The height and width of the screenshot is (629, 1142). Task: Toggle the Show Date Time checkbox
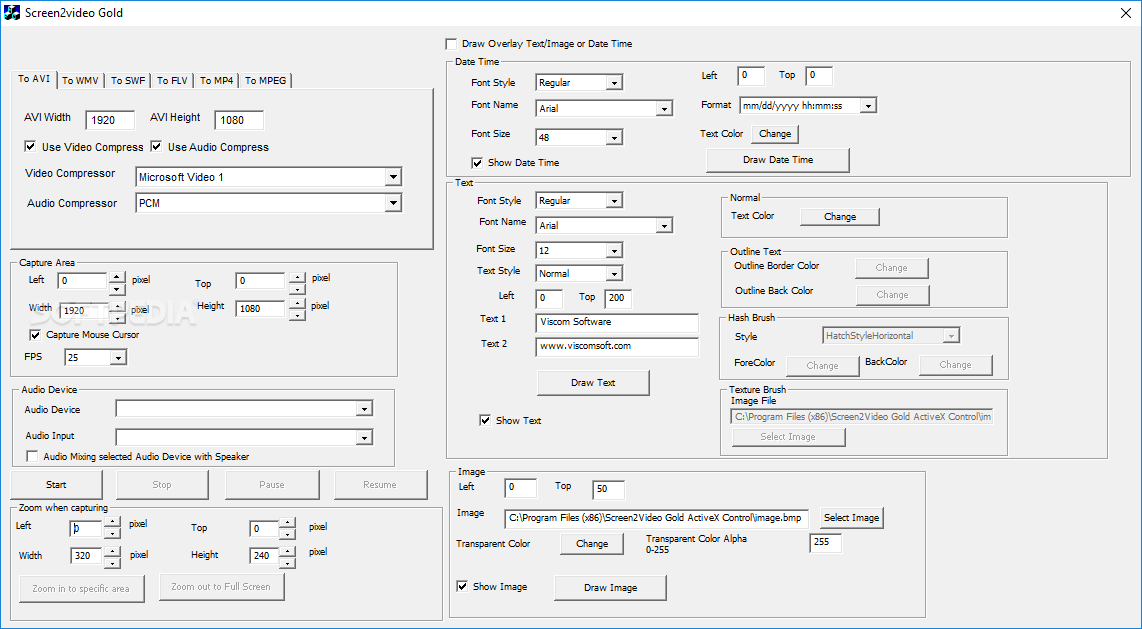pyautogui.click(x=477, y=162)
